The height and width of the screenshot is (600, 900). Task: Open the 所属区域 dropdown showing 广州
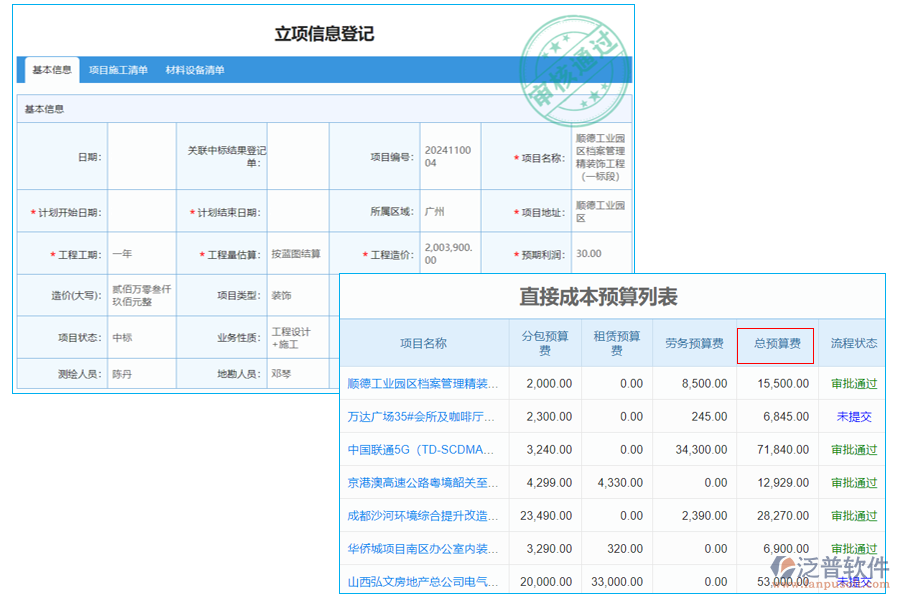tap(448, 211)
